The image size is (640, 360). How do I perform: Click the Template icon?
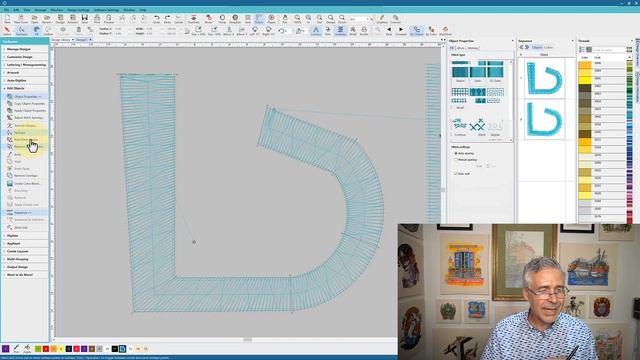[235, 18]
